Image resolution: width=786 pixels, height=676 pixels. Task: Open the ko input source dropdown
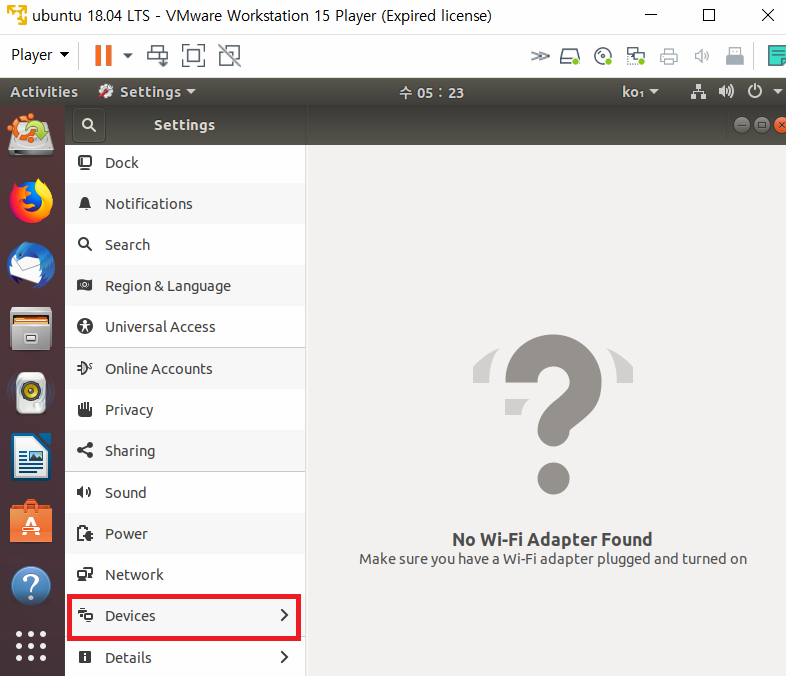pyautogui.click(x=640, y=92)
